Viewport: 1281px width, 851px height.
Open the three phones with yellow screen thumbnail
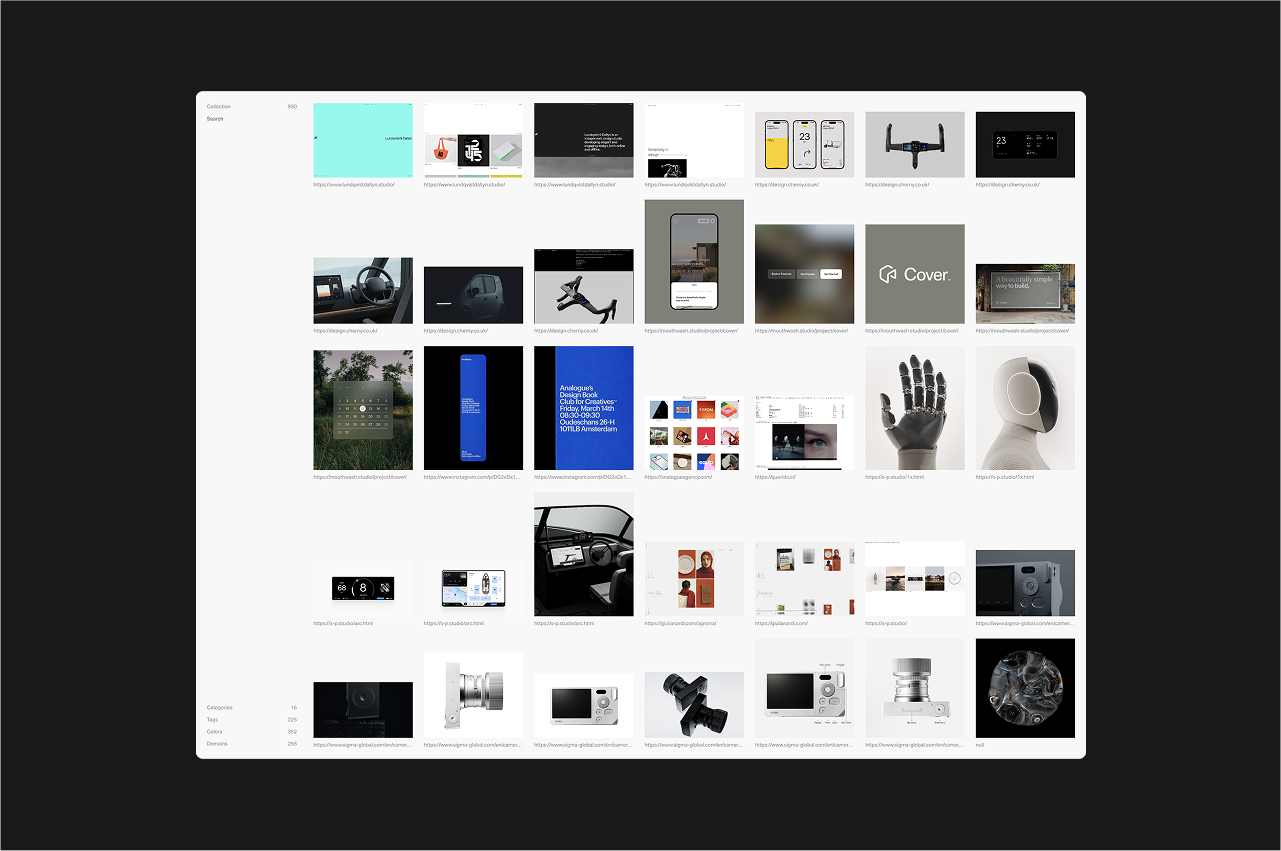pos(804,145)
